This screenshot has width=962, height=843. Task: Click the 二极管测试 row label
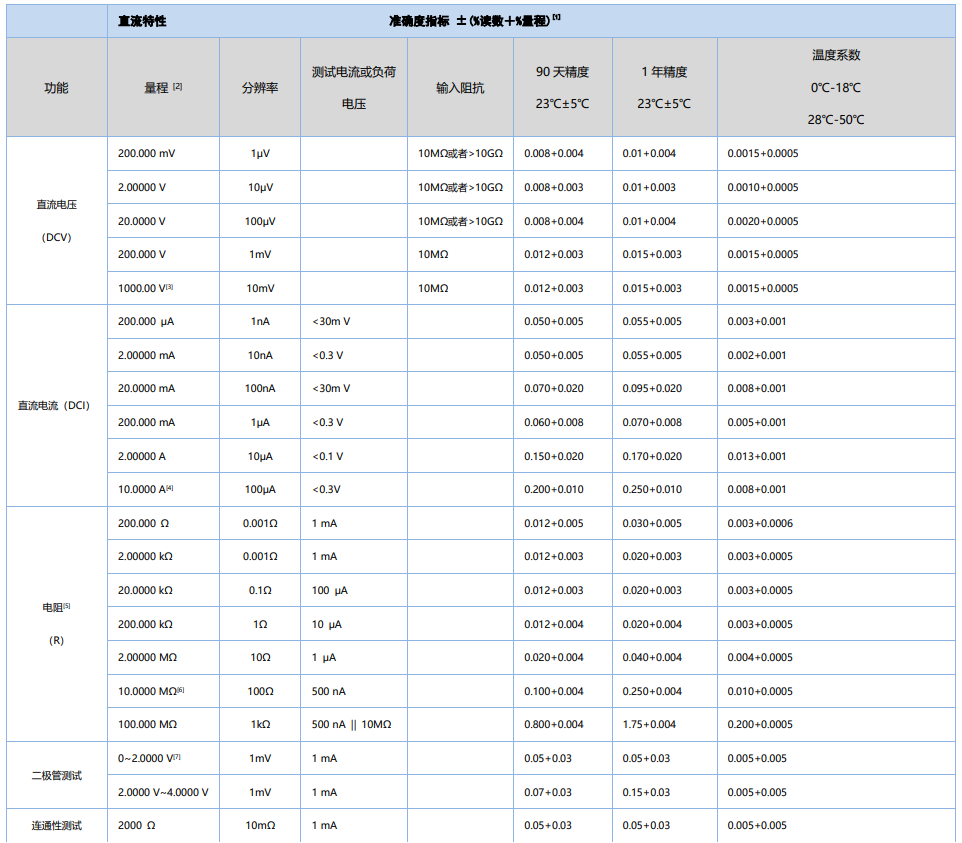pyautogui.click(x=56, y=775)
